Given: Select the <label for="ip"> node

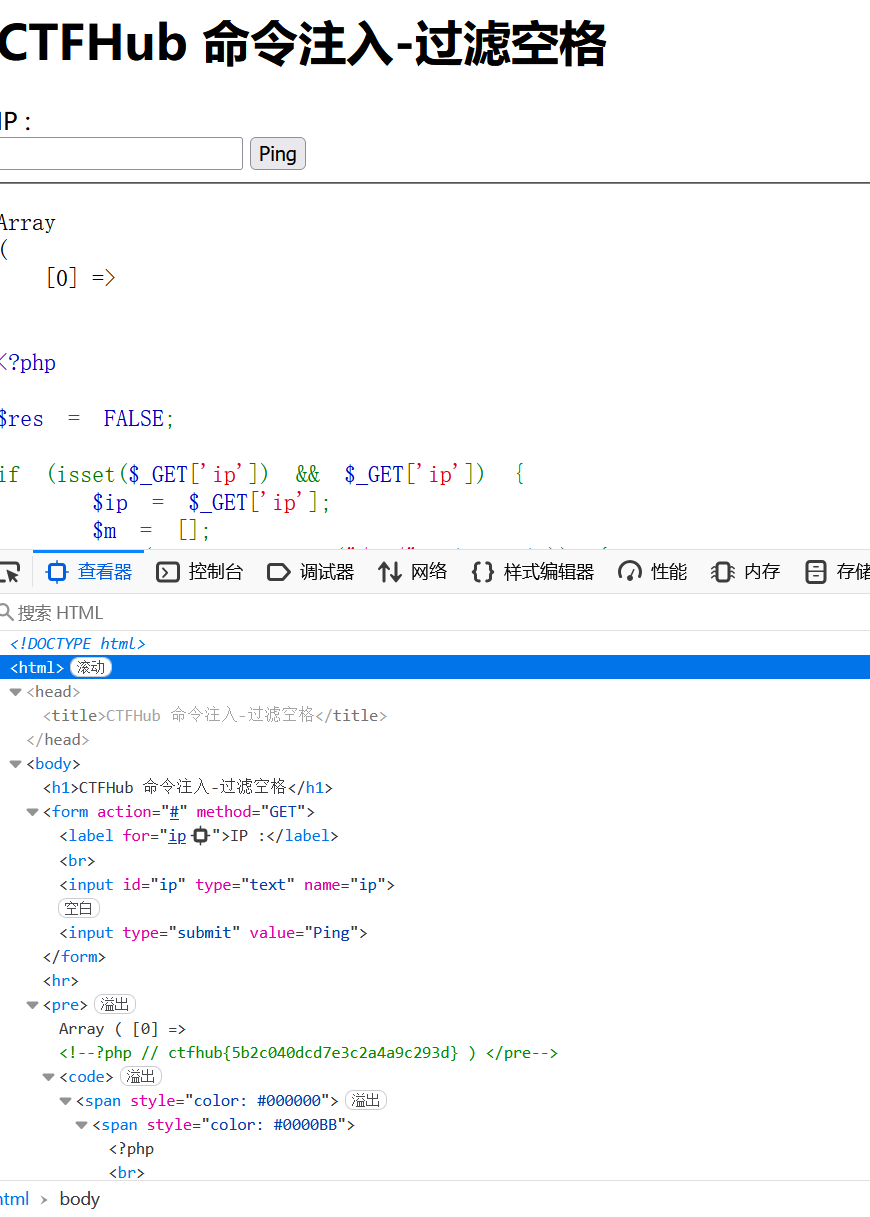Looking at the screenshot, I should click(x=199, y=836).
